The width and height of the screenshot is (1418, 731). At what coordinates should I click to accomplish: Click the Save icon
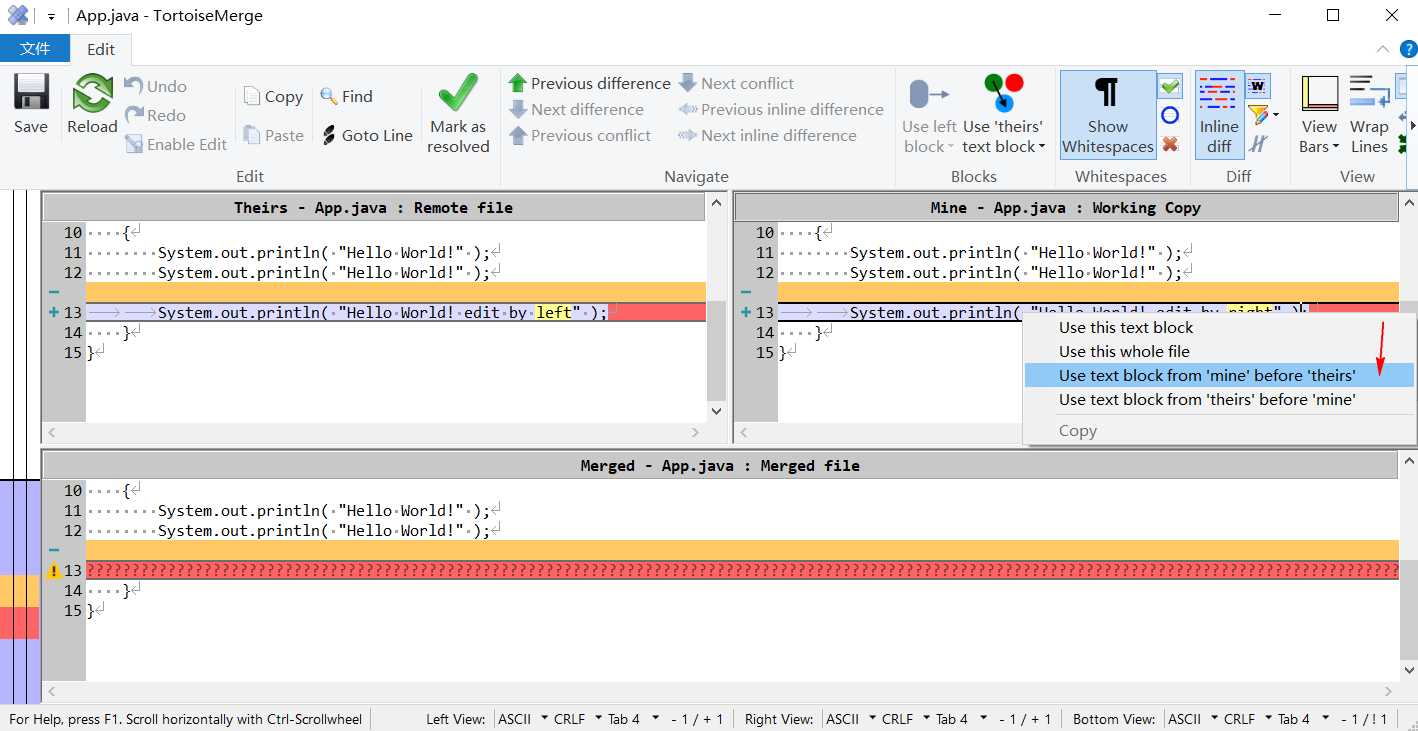[x=31, y=93]
